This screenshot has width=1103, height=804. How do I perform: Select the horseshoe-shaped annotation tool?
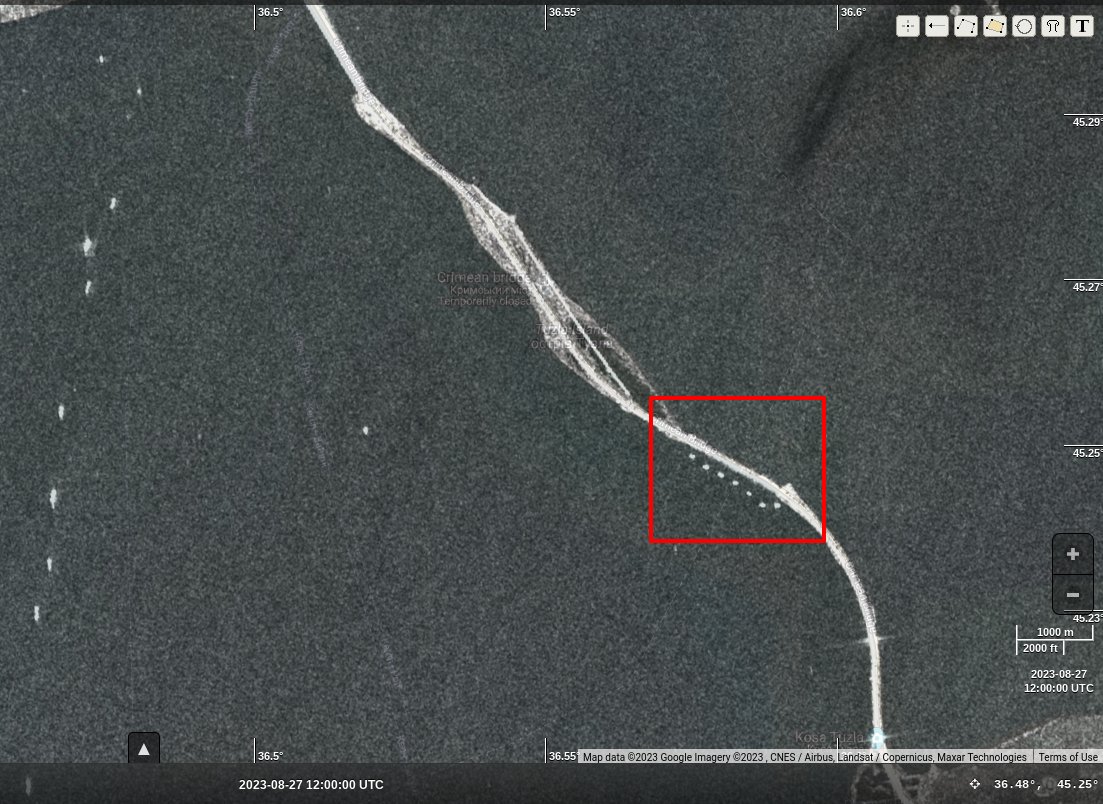point(1052,27)
